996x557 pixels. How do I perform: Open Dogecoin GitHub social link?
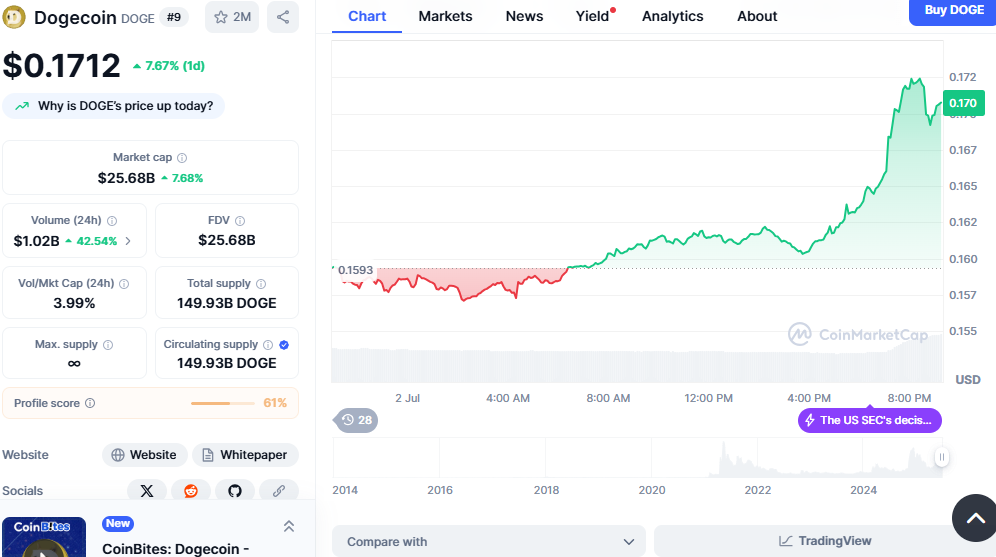tap(235, 490)
